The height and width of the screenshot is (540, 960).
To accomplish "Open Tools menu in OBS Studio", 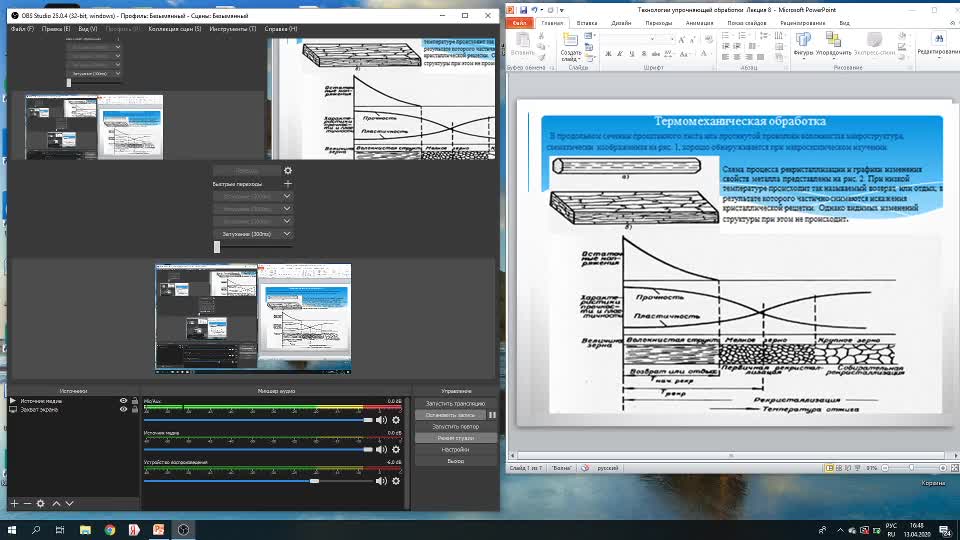I will pyautogui.click(x=233, y=29).
